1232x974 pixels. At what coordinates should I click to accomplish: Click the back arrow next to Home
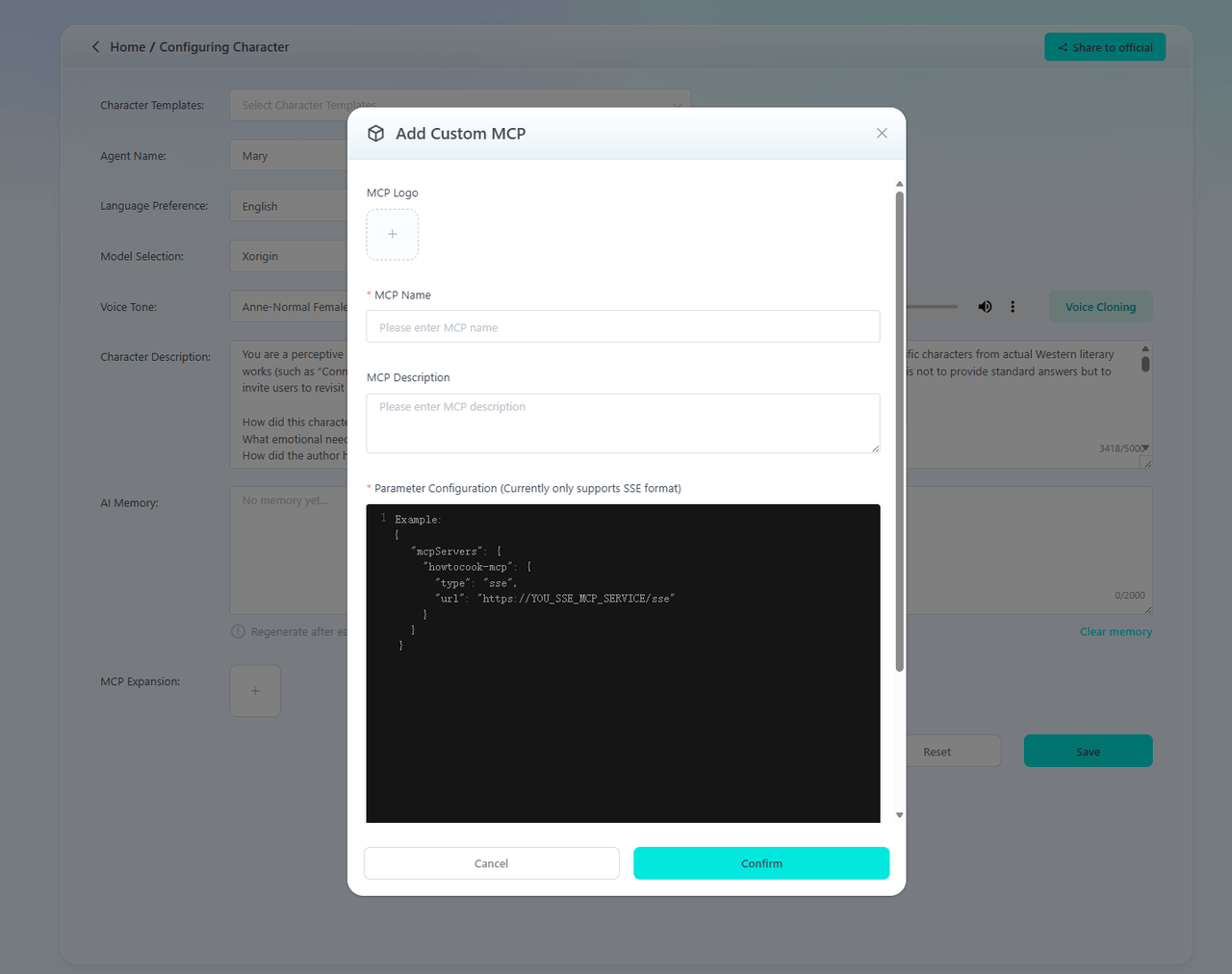[x=95, y=47]
